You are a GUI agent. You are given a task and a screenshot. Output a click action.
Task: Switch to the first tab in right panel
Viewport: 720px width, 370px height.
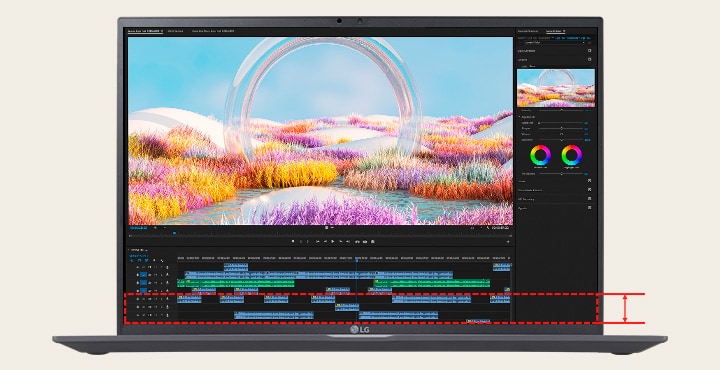[528, 31]
